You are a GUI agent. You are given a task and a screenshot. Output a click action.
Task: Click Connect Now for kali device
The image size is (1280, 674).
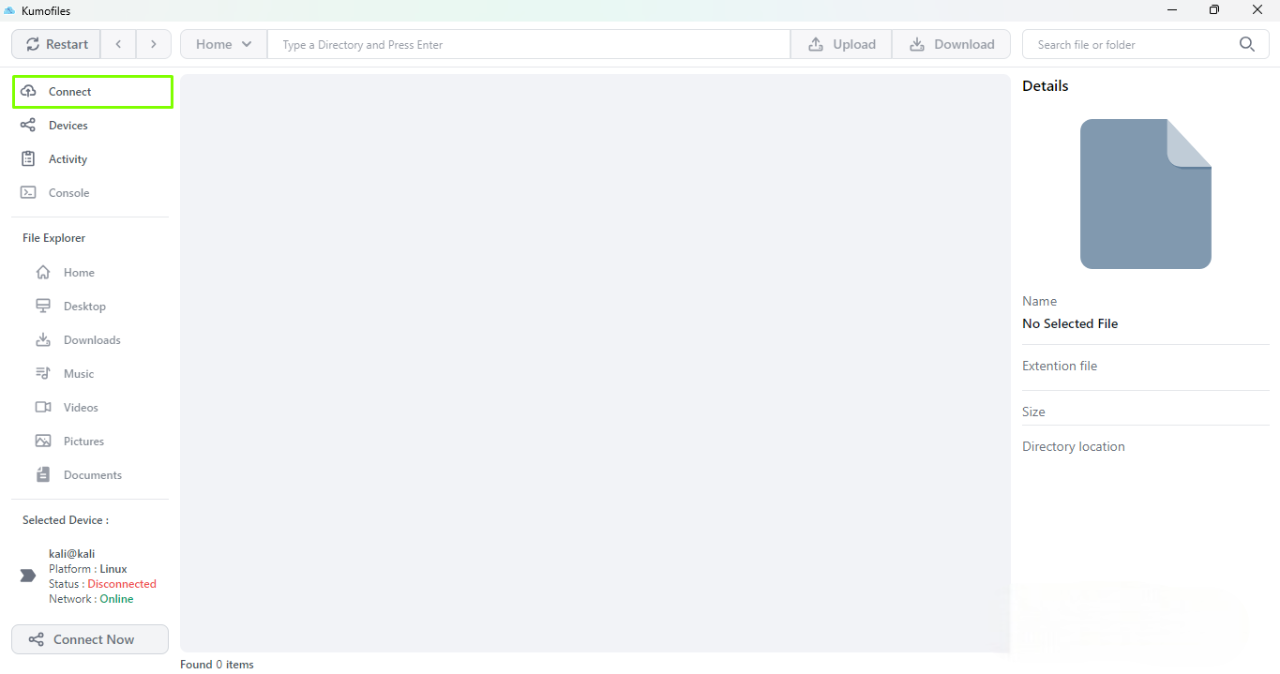tap(90, 640)
